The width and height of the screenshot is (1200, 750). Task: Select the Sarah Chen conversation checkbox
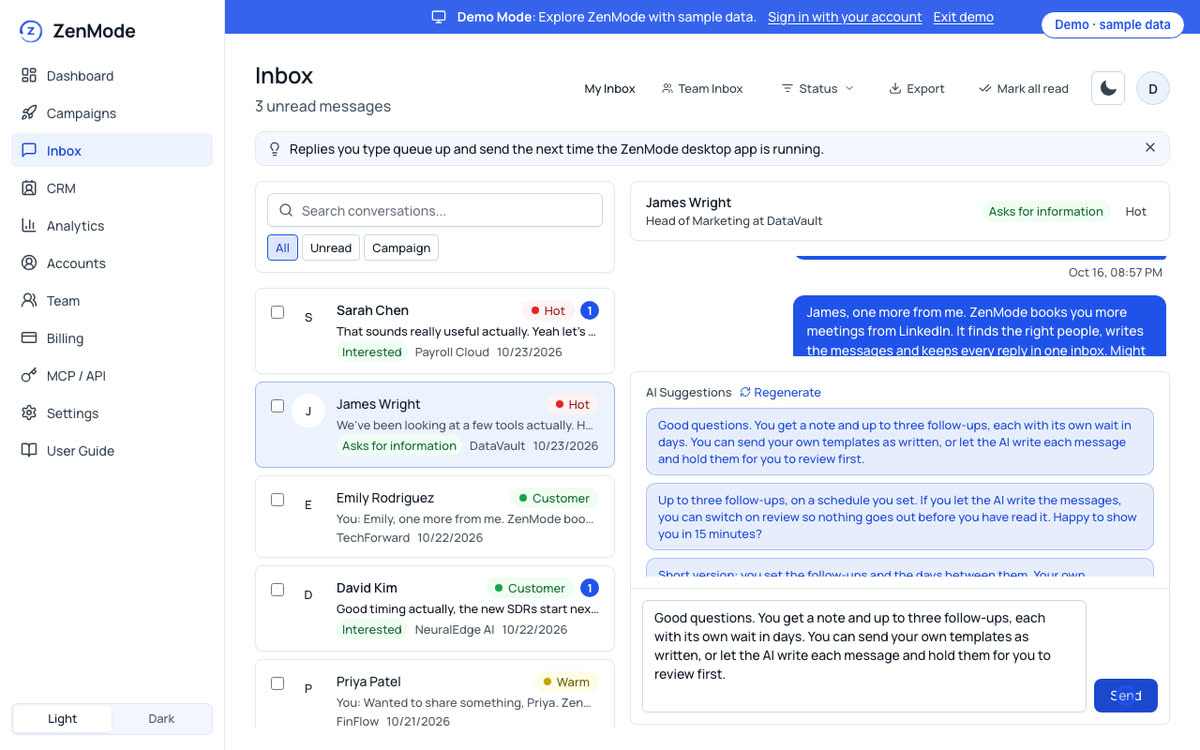point(278,312)
